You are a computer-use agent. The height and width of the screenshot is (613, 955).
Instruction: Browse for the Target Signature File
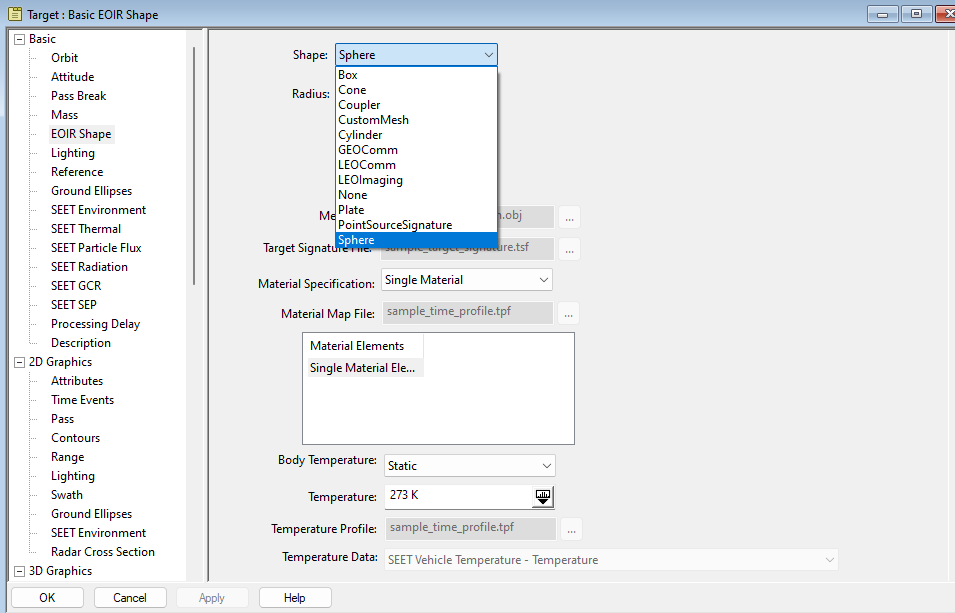point(568,248)
